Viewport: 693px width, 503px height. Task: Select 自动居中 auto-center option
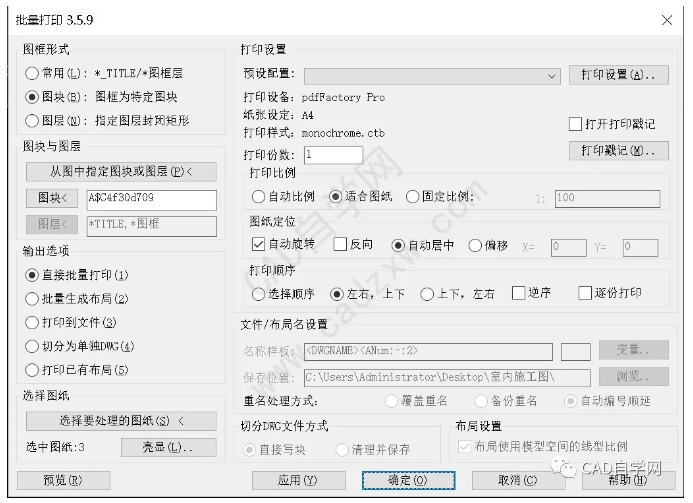pos(398,246)
